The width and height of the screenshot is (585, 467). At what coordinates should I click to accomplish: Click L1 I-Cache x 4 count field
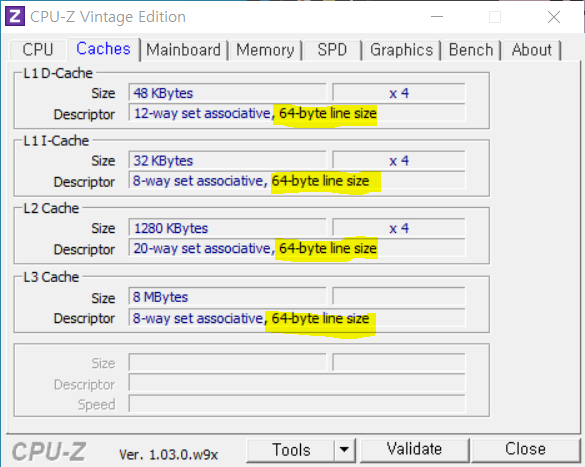coord(398,160)
